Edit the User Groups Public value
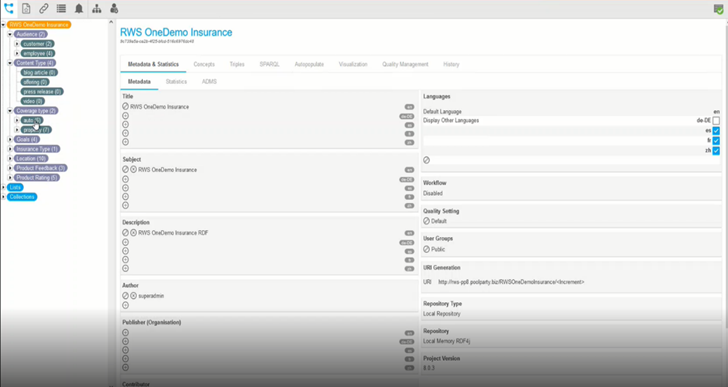The height and width of the screenshot is (387, 728). [426, 249]
